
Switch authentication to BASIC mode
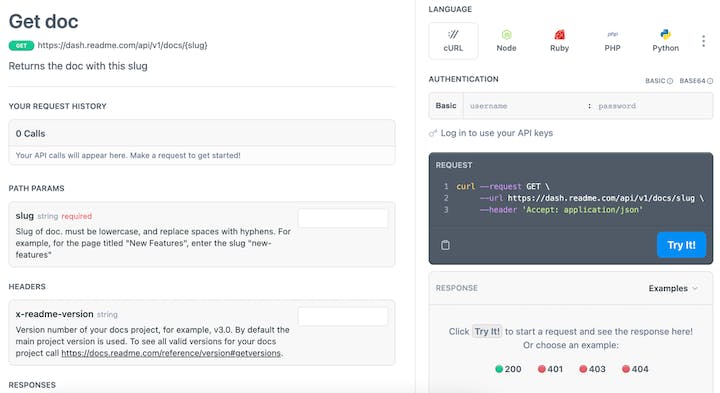655,81
